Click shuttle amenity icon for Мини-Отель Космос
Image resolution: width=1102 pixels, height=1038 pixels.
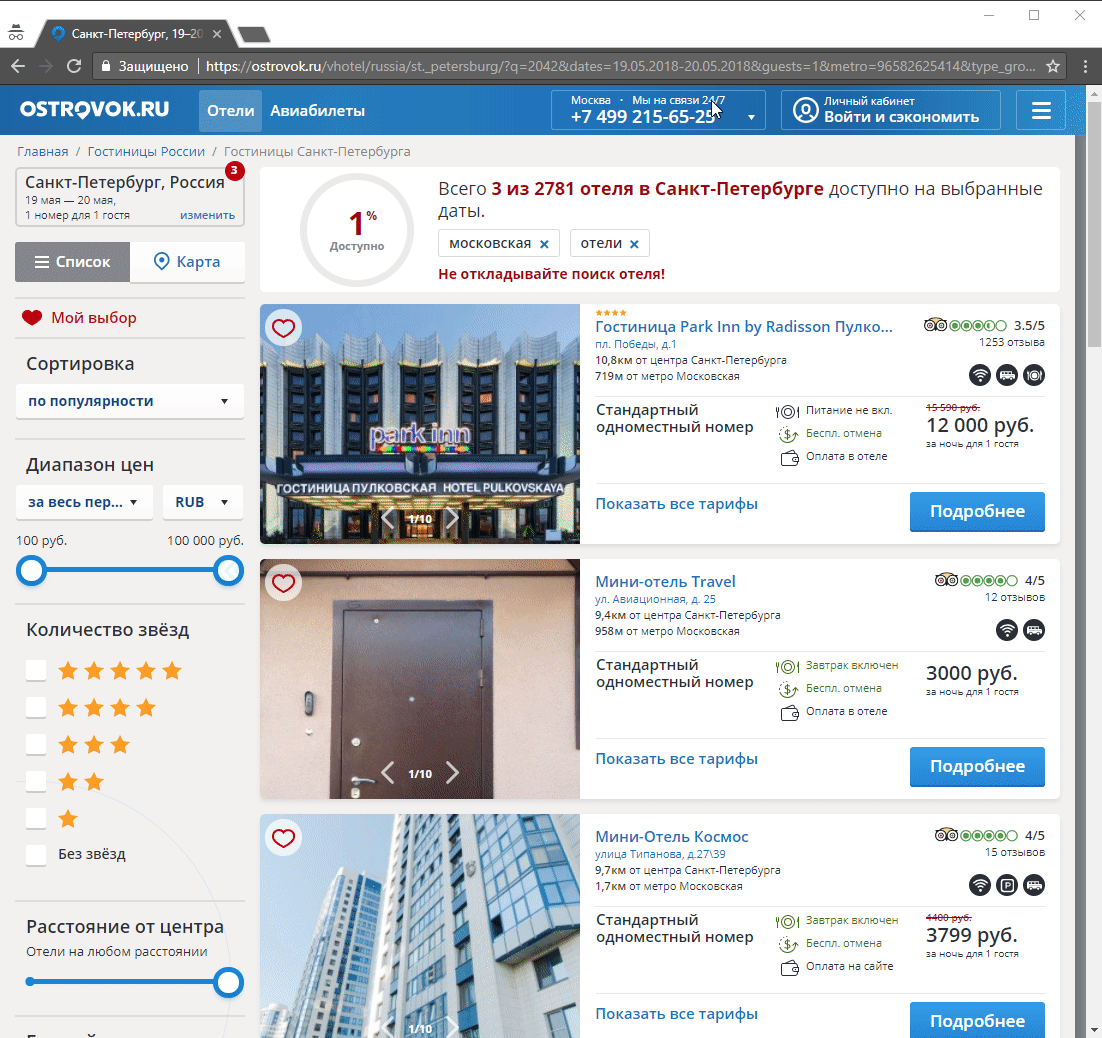pos(1034,885)
